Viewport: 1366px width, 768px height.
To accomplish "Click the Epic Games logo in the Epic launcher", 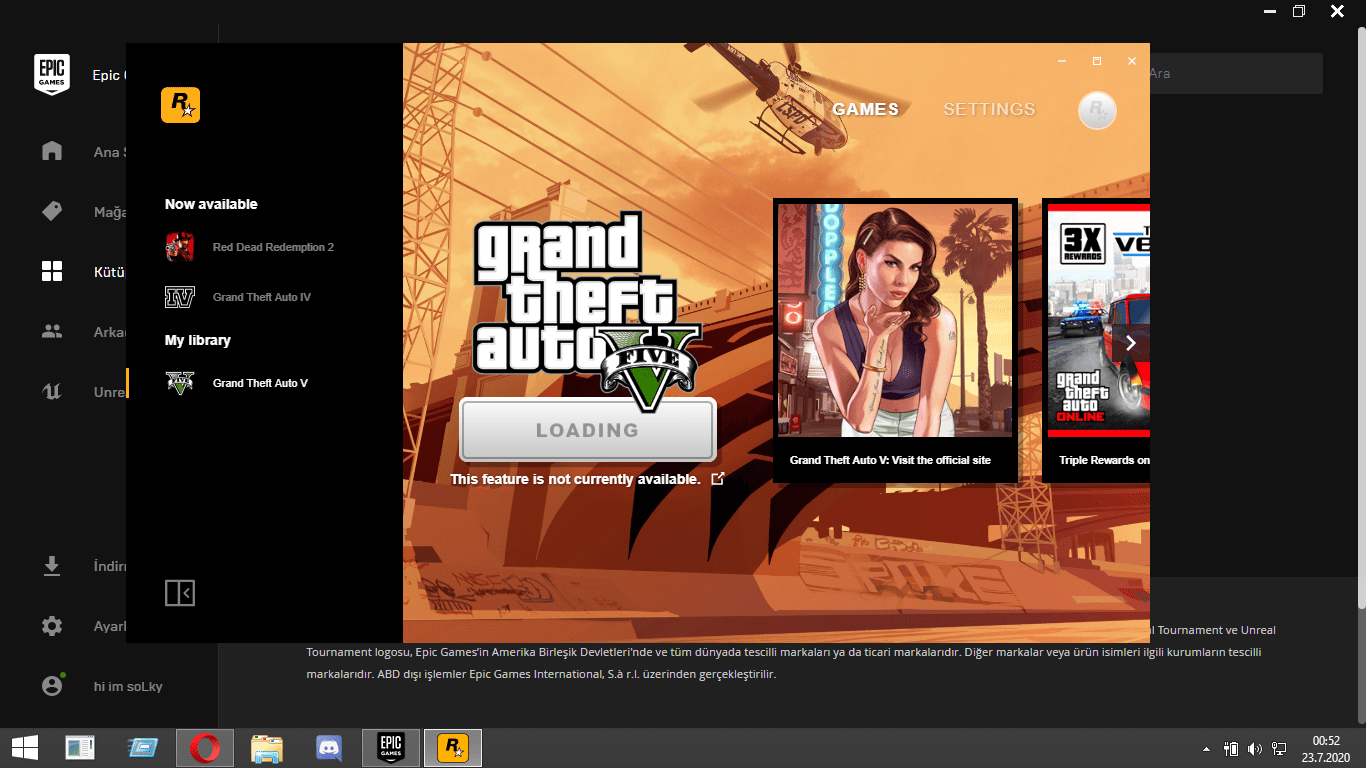I will pos(52,74).
